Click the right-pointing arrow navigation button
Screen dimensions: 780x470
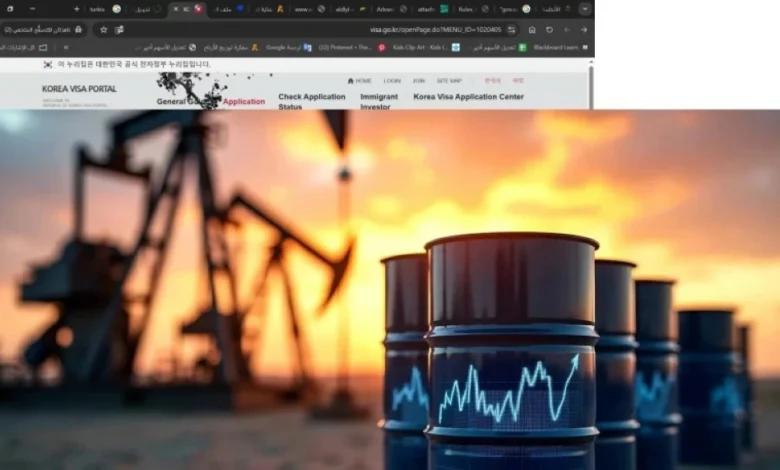[x=583, y=29]
